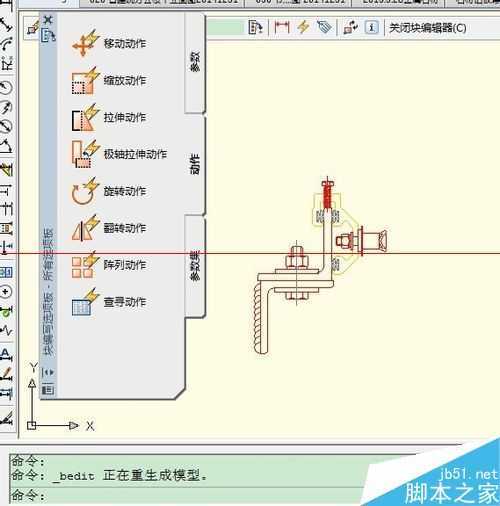The width and height of the screenshot is (500, 506).
Task: Select the Quick Dimension tool
Action: 6,170
